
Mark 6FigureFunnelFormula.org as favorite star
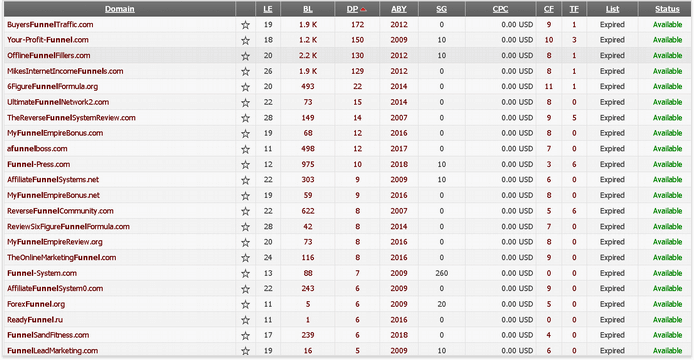[245, 87]
